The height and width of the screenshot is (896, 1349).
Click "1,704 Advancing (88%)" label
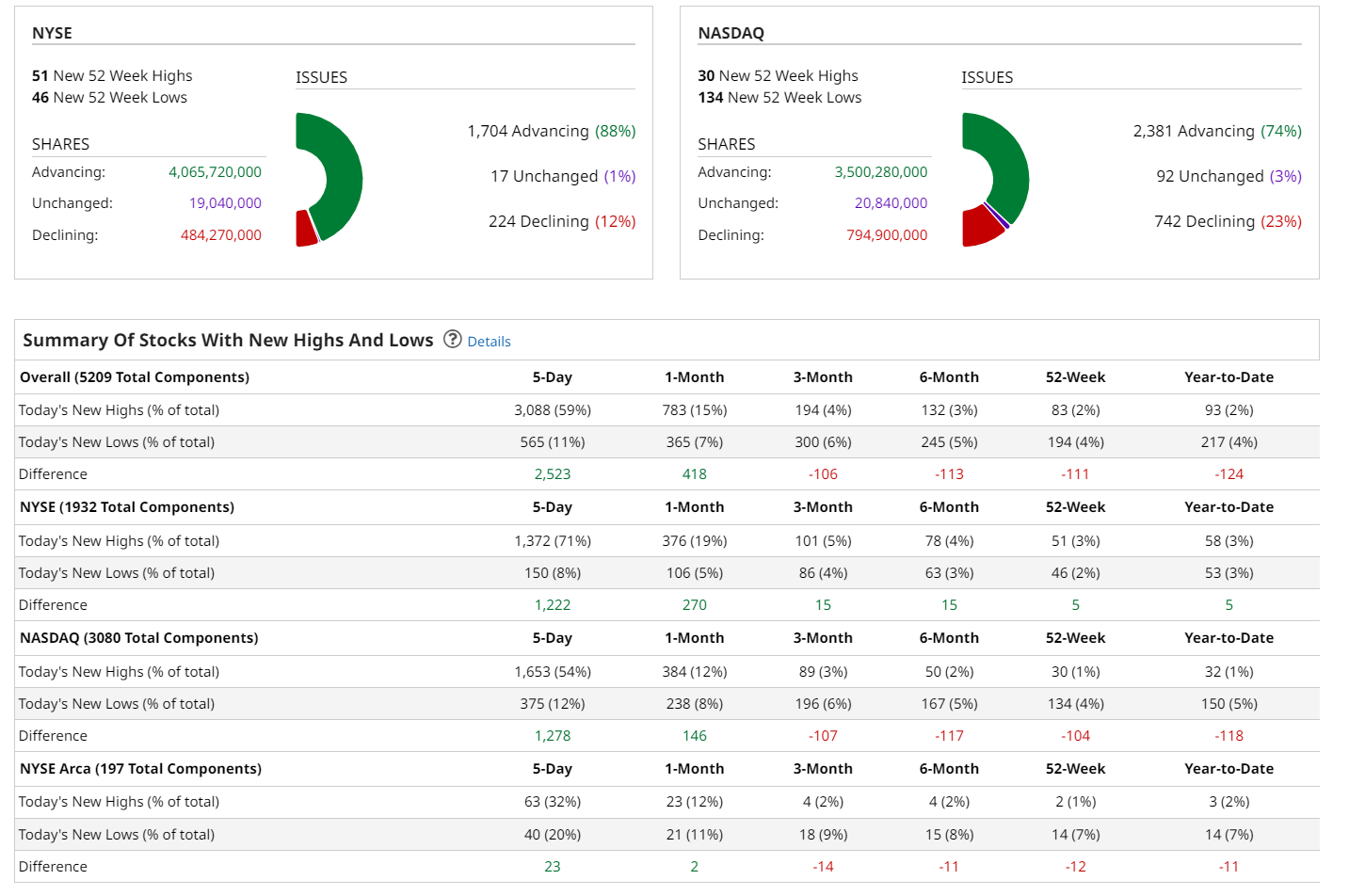tap(552, 131)
